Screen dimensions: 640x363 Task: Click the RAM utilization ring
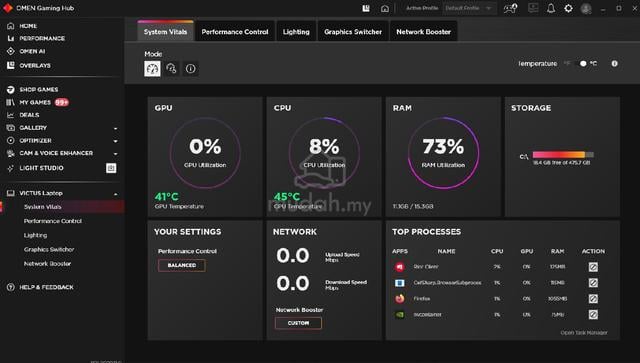point(443,153)
